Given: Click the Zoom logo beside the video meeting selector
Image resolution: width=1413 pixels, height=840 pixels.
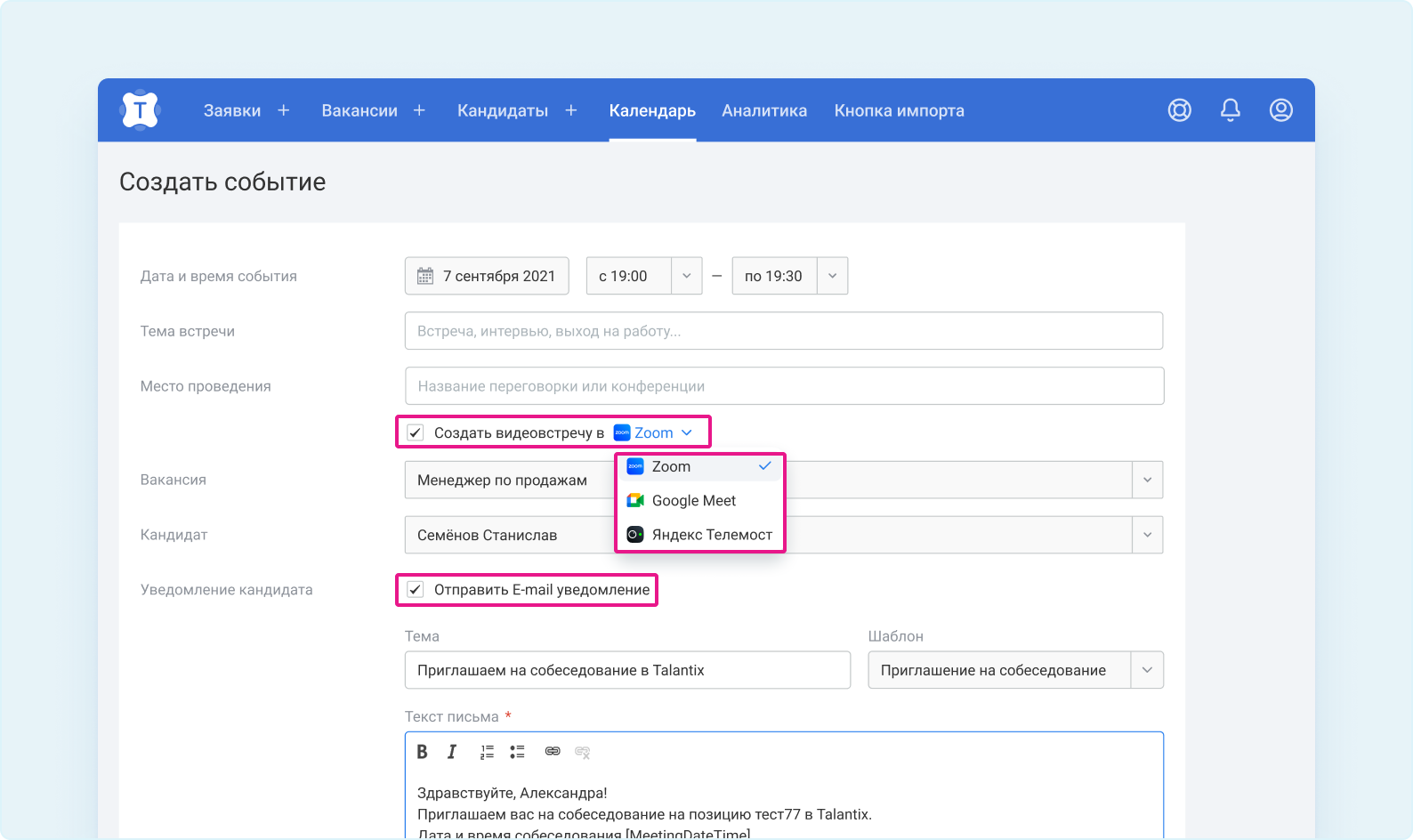Looking at the screenshot, I should pyautogui.click(x=622, y=432).
